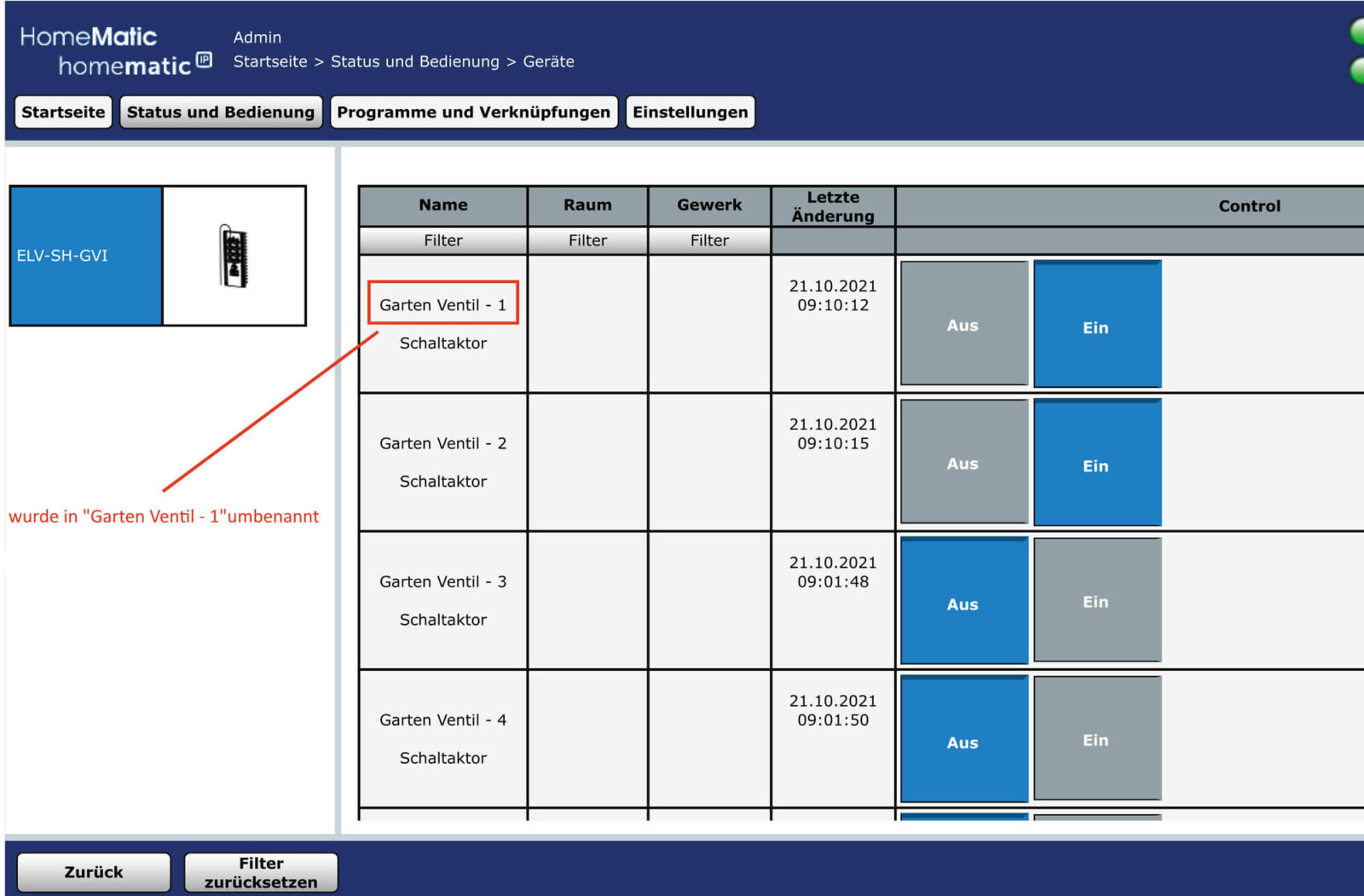Click Filter zurücksetzen button

coord(261,872)
